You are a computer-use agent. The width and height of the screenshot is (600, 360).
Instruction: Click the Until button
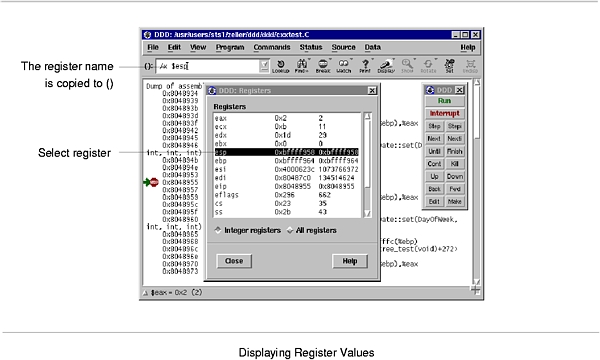(x=434, y=151)
